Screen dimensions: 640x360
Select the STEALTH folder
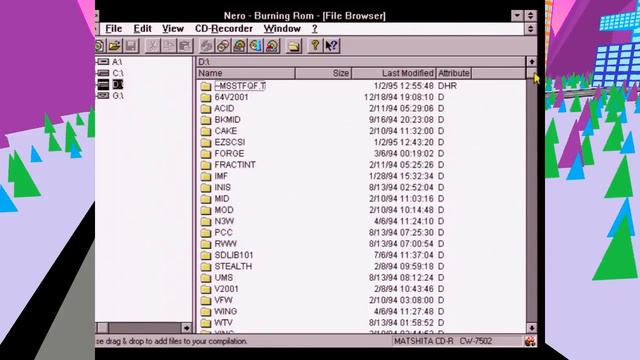(227, 267)
